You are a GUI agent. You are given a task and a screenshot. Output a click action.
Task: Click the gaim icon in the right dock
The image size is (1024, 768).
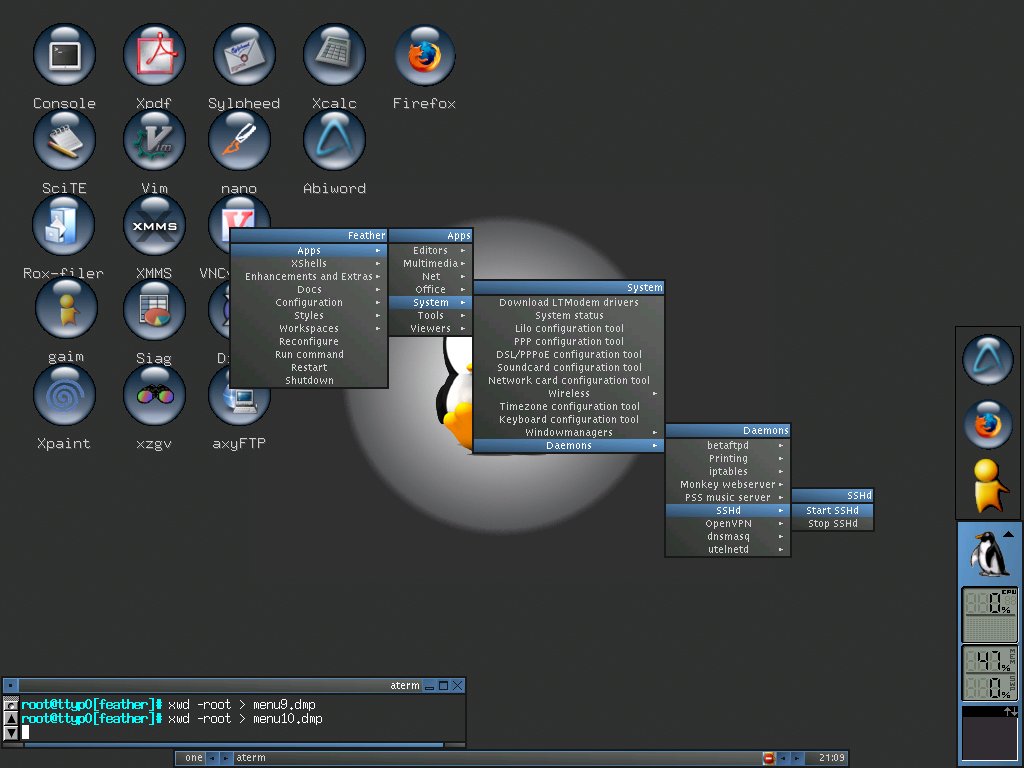click(987, 485)
